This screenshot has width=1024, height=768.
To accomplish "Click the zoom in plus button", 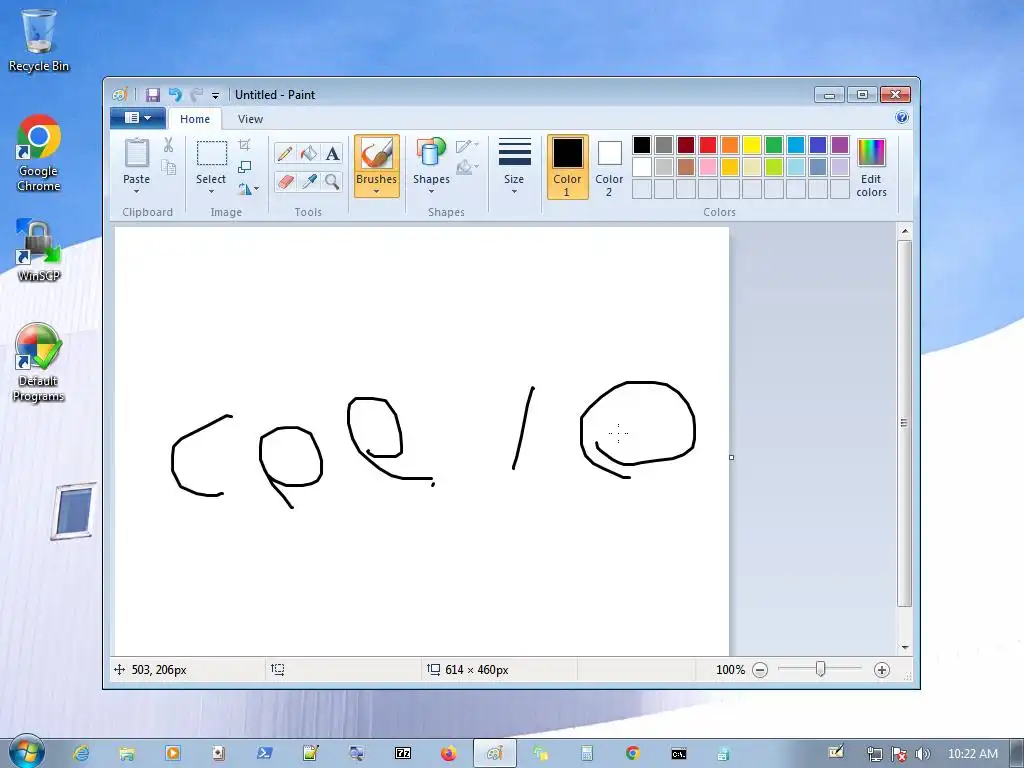I will [x=882, y=670].
